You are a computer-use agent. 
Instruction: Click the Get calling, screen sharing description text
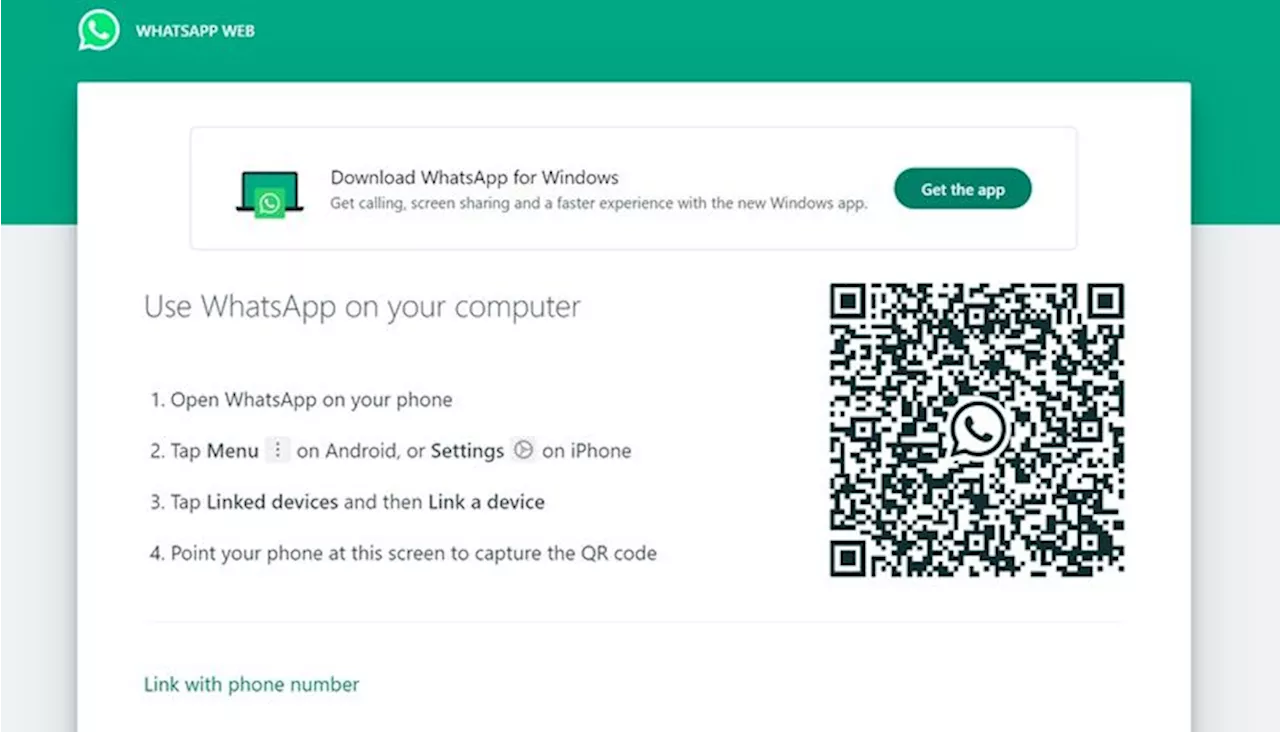[599, 203]
